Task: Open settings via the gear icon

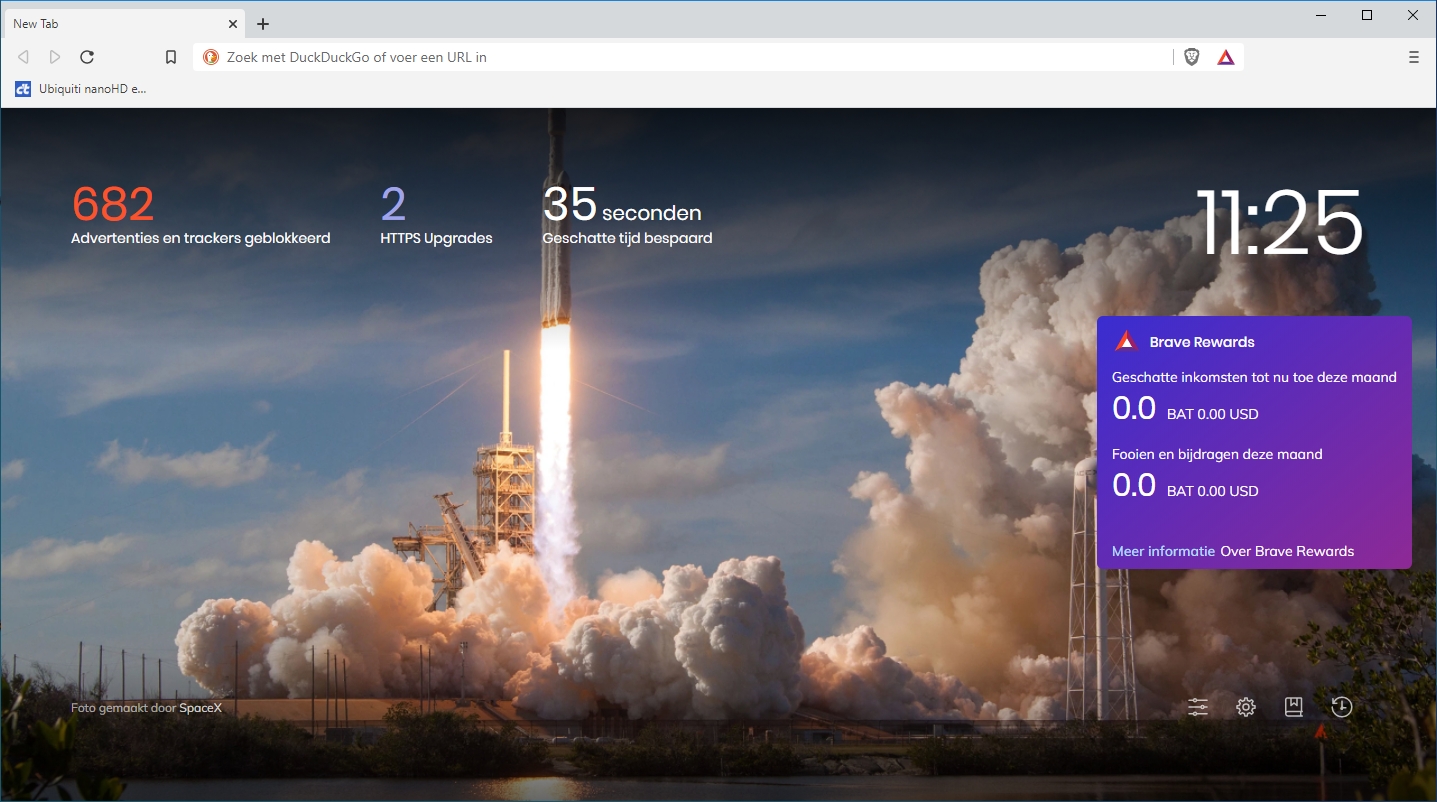Action: click(1245, 707)
